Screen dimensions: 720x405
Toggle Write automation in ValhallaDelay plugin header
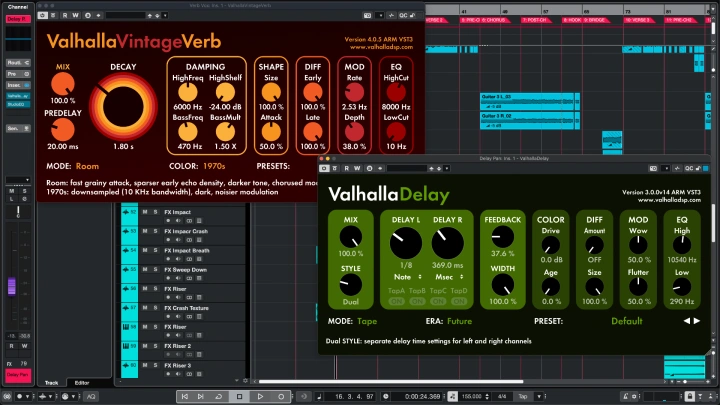(x=357, y=169)
